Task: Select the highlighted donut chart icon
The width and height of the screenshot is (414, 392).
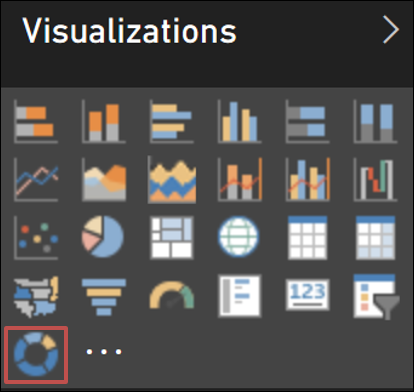Action: (36, 355)
